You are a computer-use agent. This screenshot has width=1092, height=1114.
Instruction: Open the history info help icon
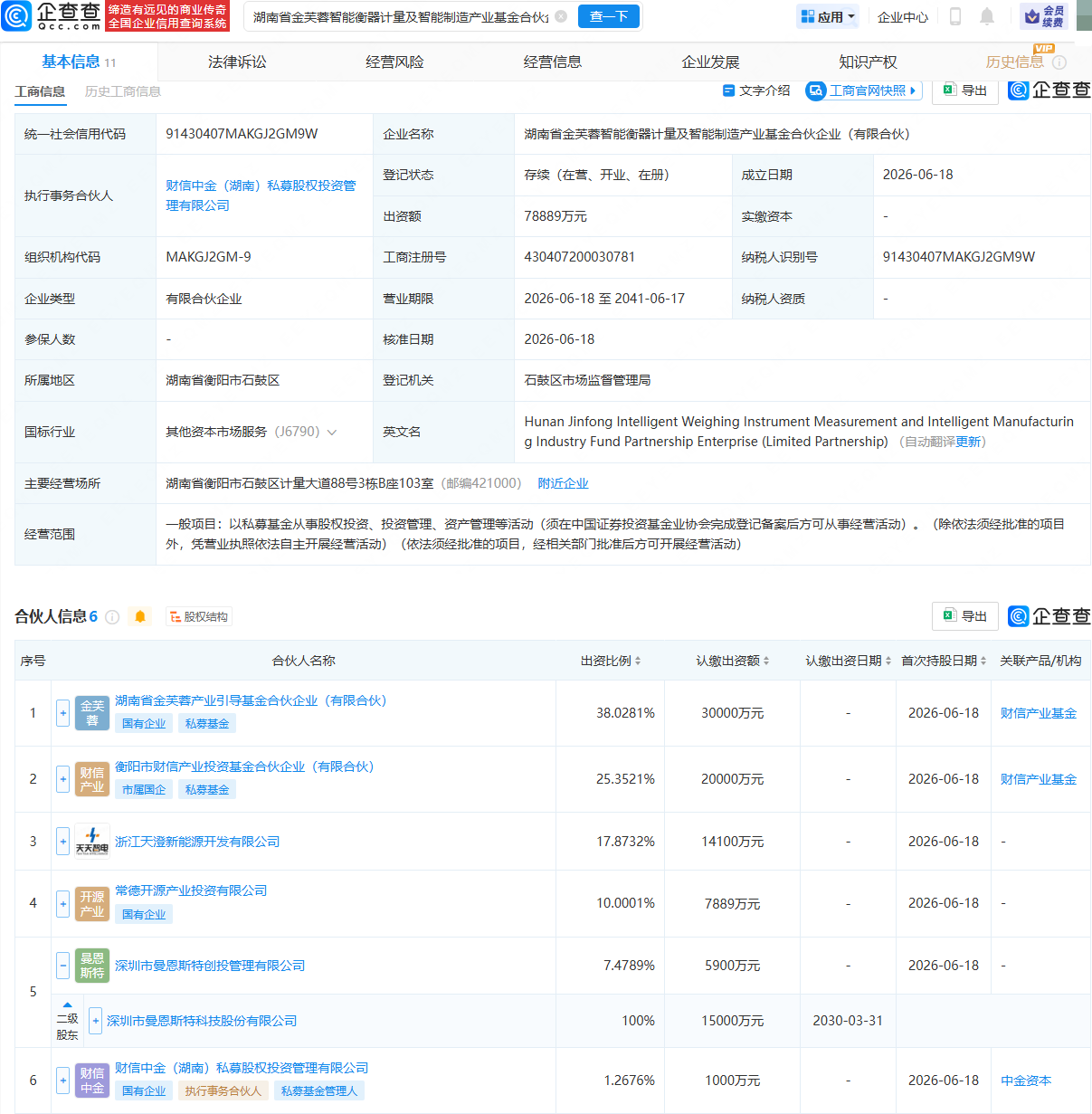point(1059,62)
